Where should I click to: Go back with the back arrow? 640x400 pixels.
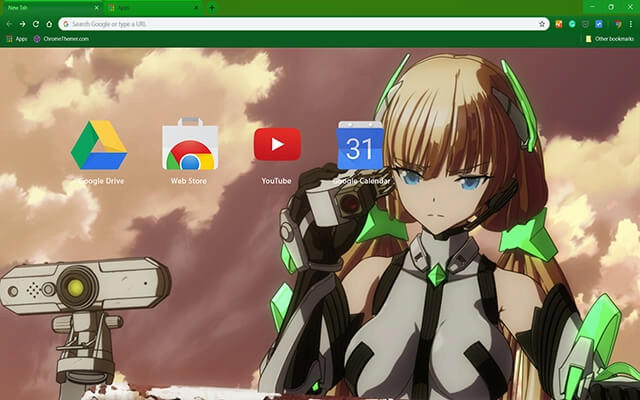(x=9, y=24)
